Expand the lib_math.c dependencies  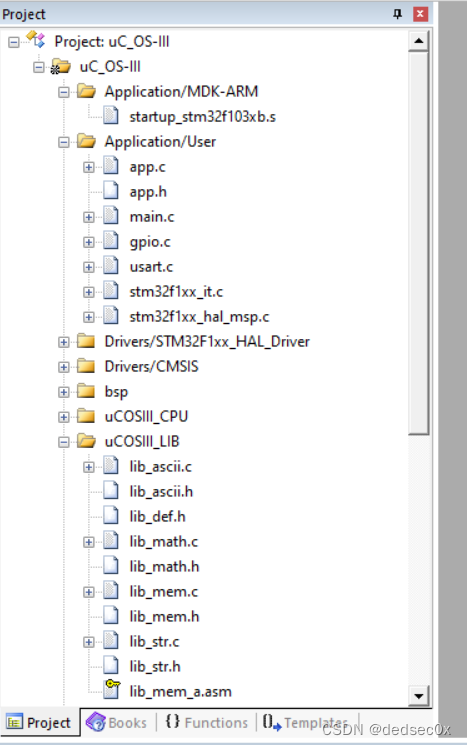pos(89,542)
